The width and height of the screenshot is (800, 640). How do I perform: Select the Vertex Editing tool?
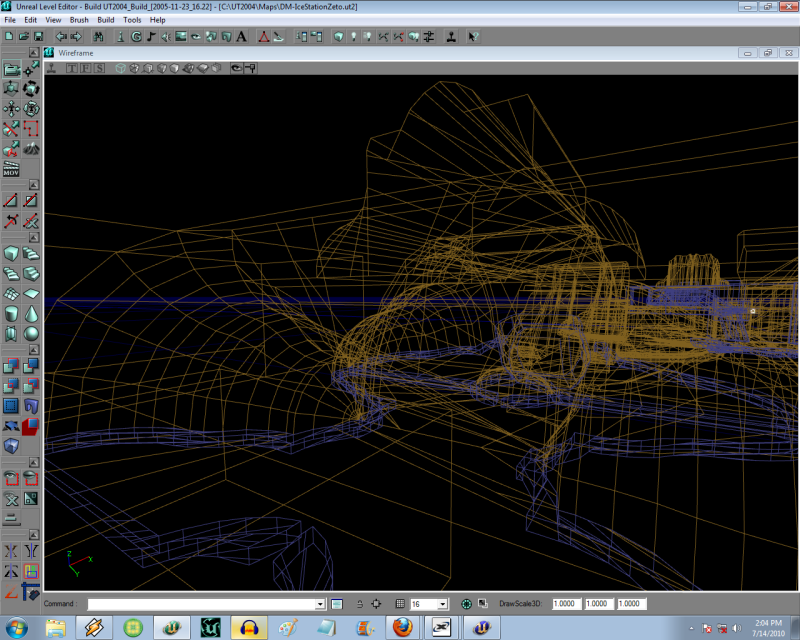tap(31, 69)
